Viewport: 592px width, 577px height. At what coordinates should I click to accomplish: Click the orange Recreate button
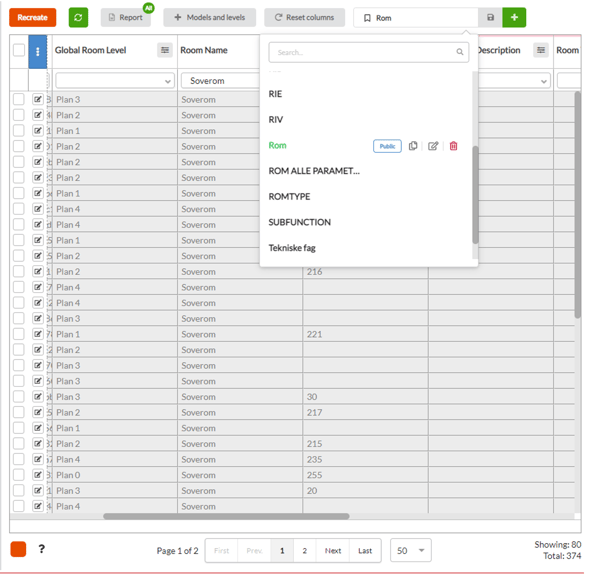coord(32,17)
